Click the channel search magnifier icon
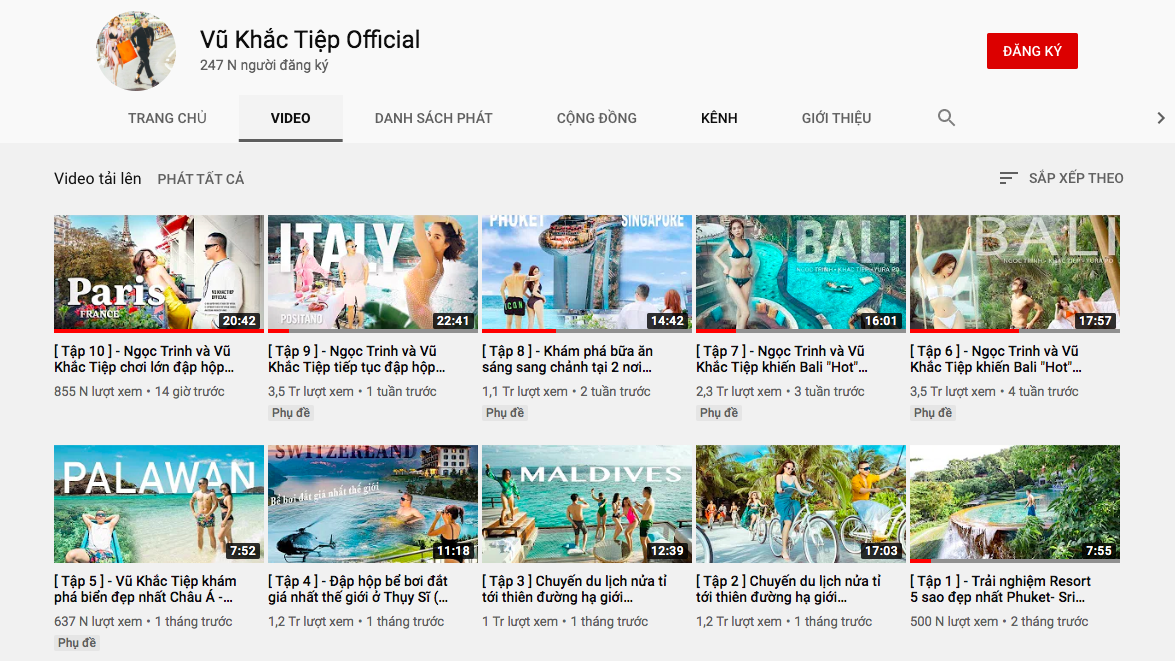Viewport: 1175px width, 661px height. click(x=946, y=118)
